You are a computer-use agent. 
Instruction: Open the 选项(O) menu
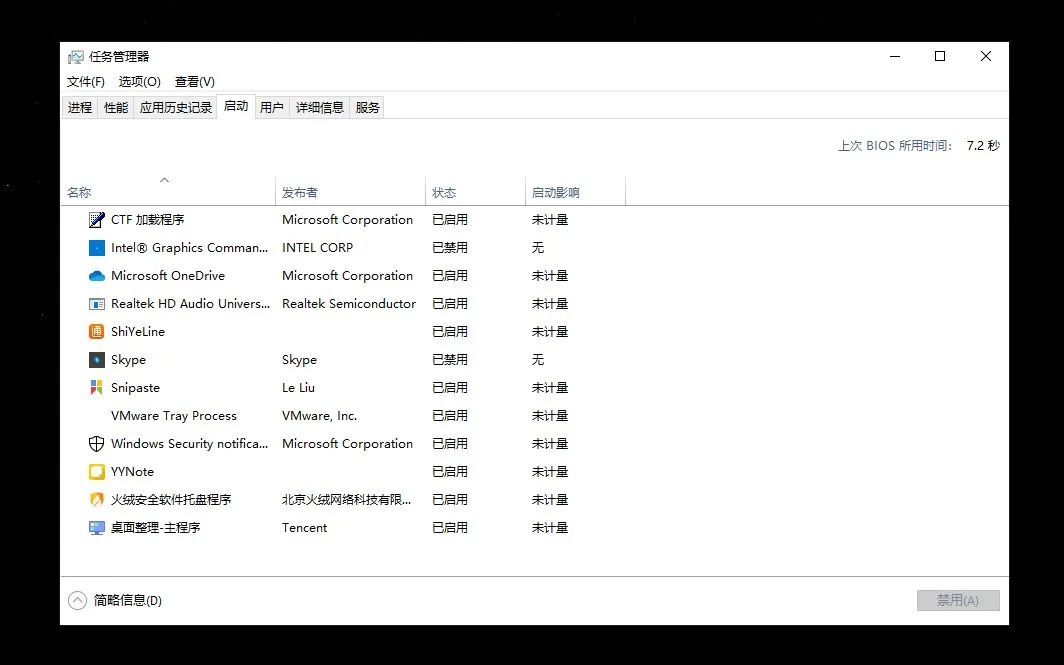pyautogui.click(x=140, y=81)
